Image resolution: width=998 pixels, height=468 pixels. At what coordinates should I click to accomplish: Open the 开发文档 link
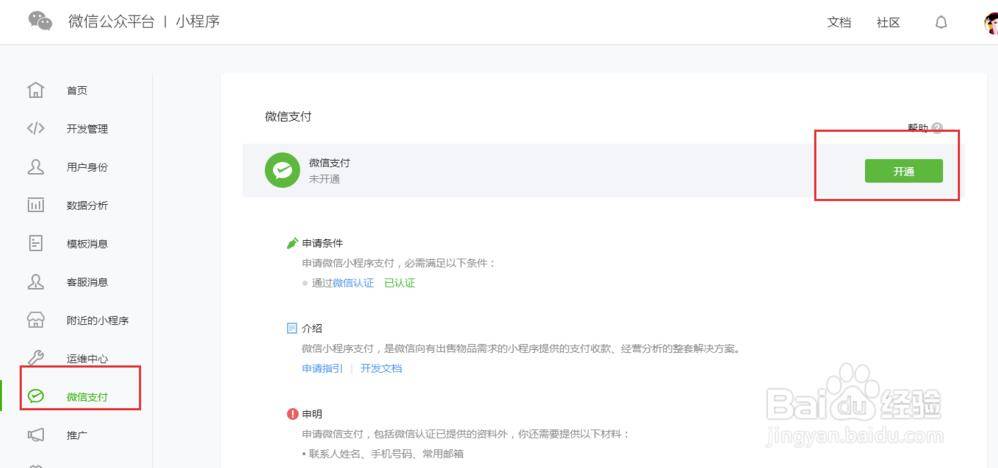click(381, 368)
